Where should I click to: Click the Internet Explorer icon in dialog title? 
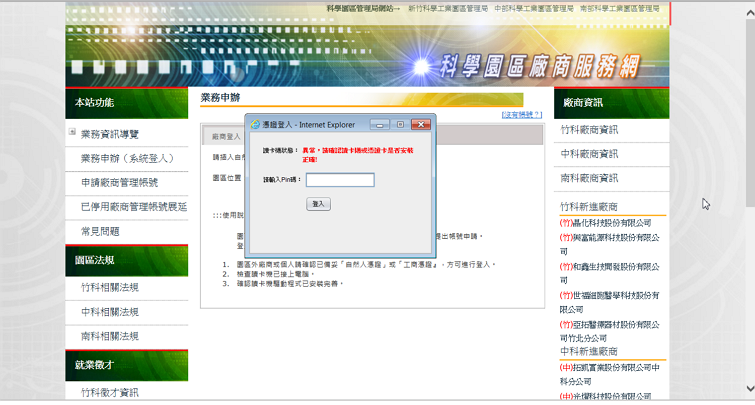pyautogui.click(x=255, y=125)
